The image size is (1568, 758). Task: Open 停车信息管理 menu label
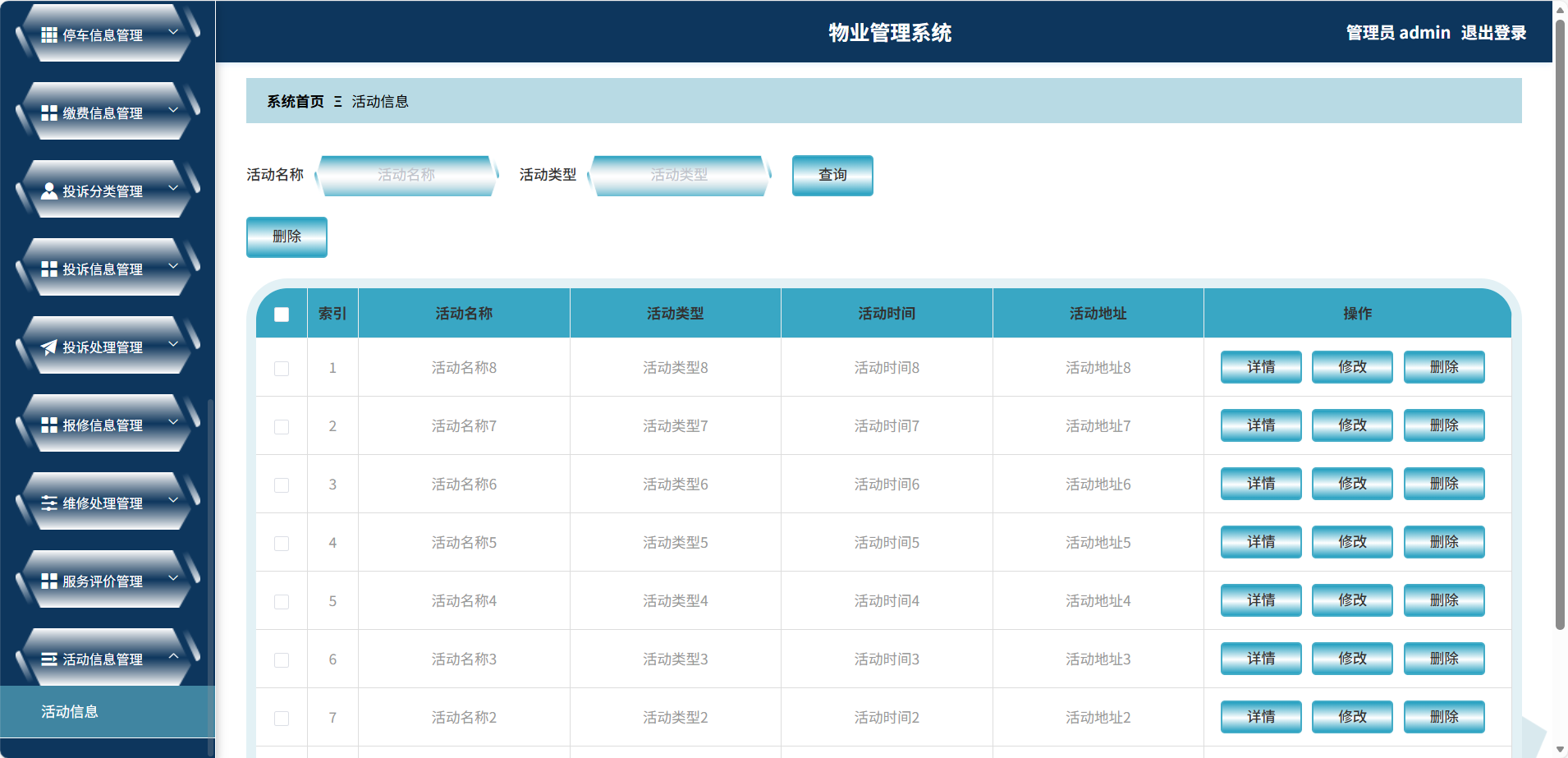(x=103, y=35)
